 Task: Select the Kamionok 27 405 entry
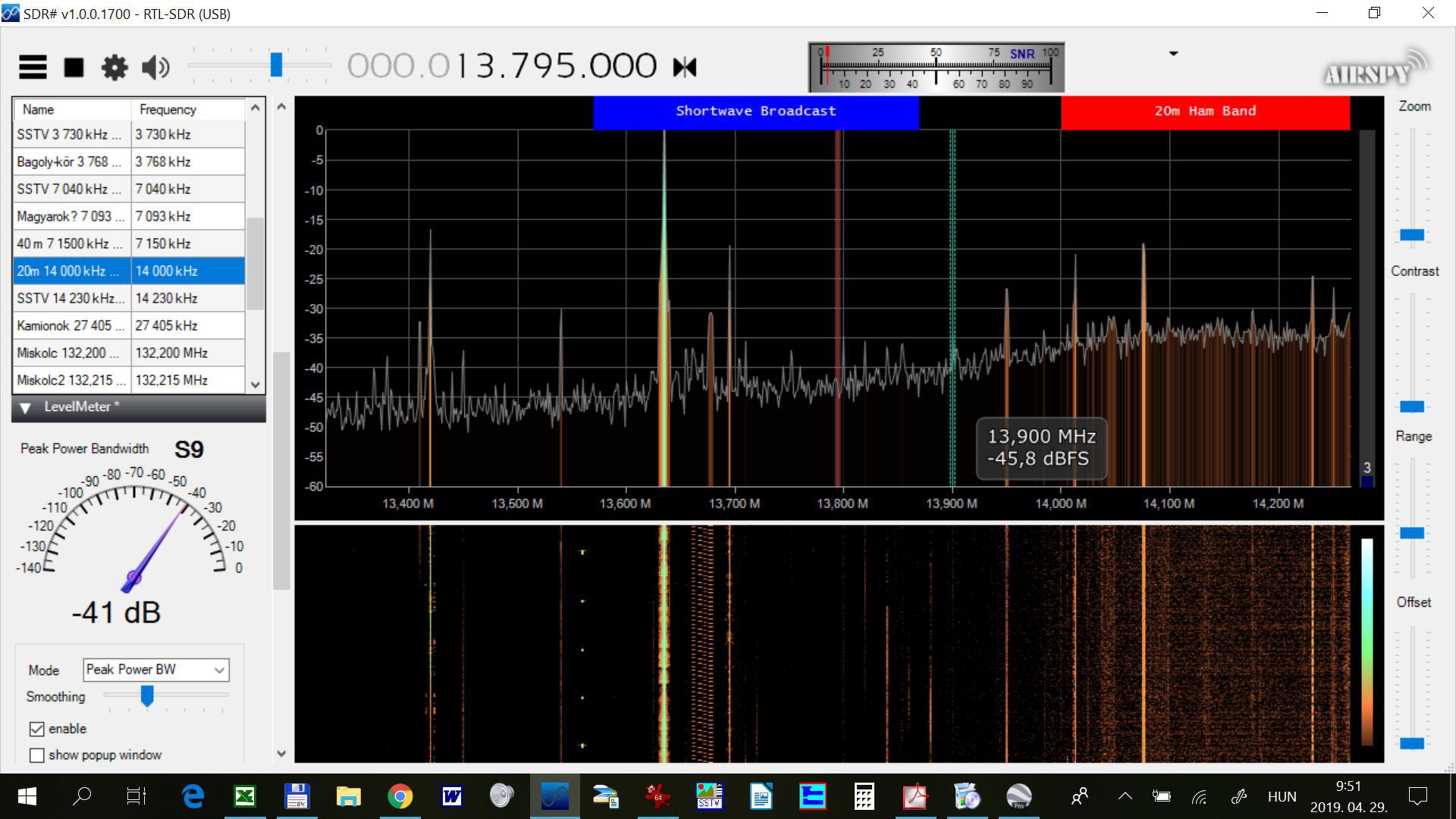tap(68, 325)
